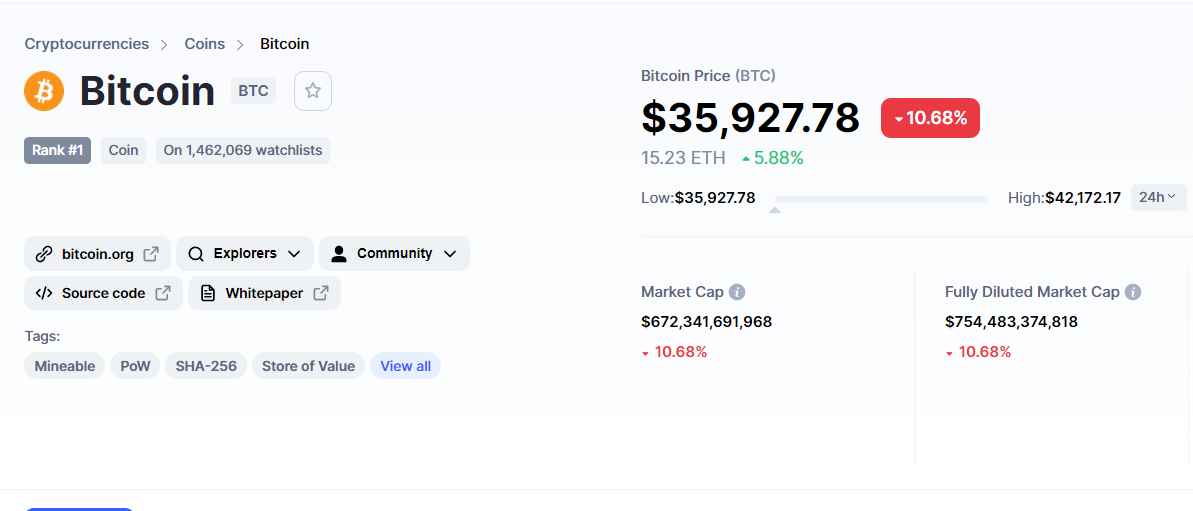Click the person icon on Community

pyautogui.click(x=339, y=254)
